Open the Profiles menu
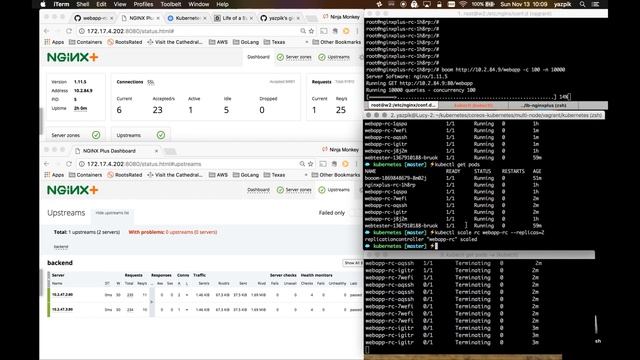The width and height of the screenshot is (640, 360). 143,4
